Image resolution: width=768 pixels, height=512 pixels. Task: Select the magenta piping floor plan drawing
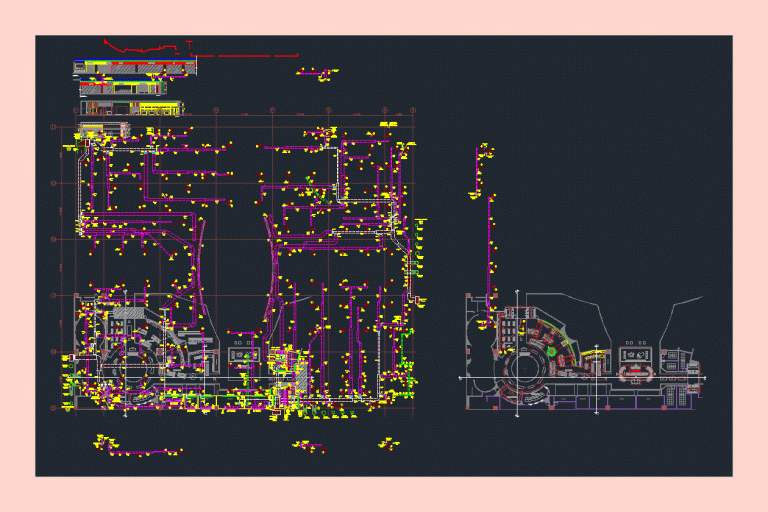tap(239, 265)
